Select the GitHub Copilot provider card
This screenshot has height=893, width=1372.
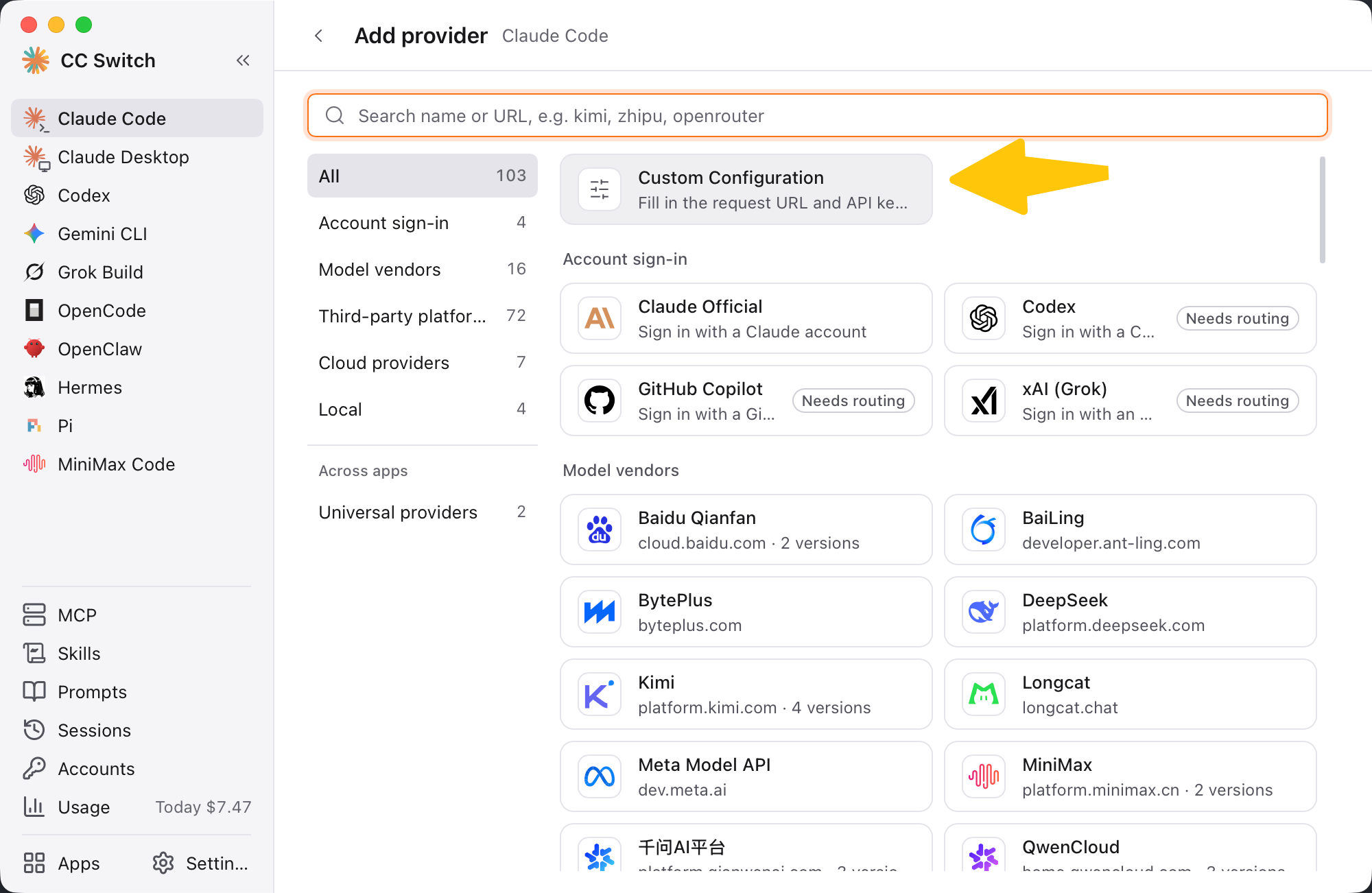(x=746, y=401)
